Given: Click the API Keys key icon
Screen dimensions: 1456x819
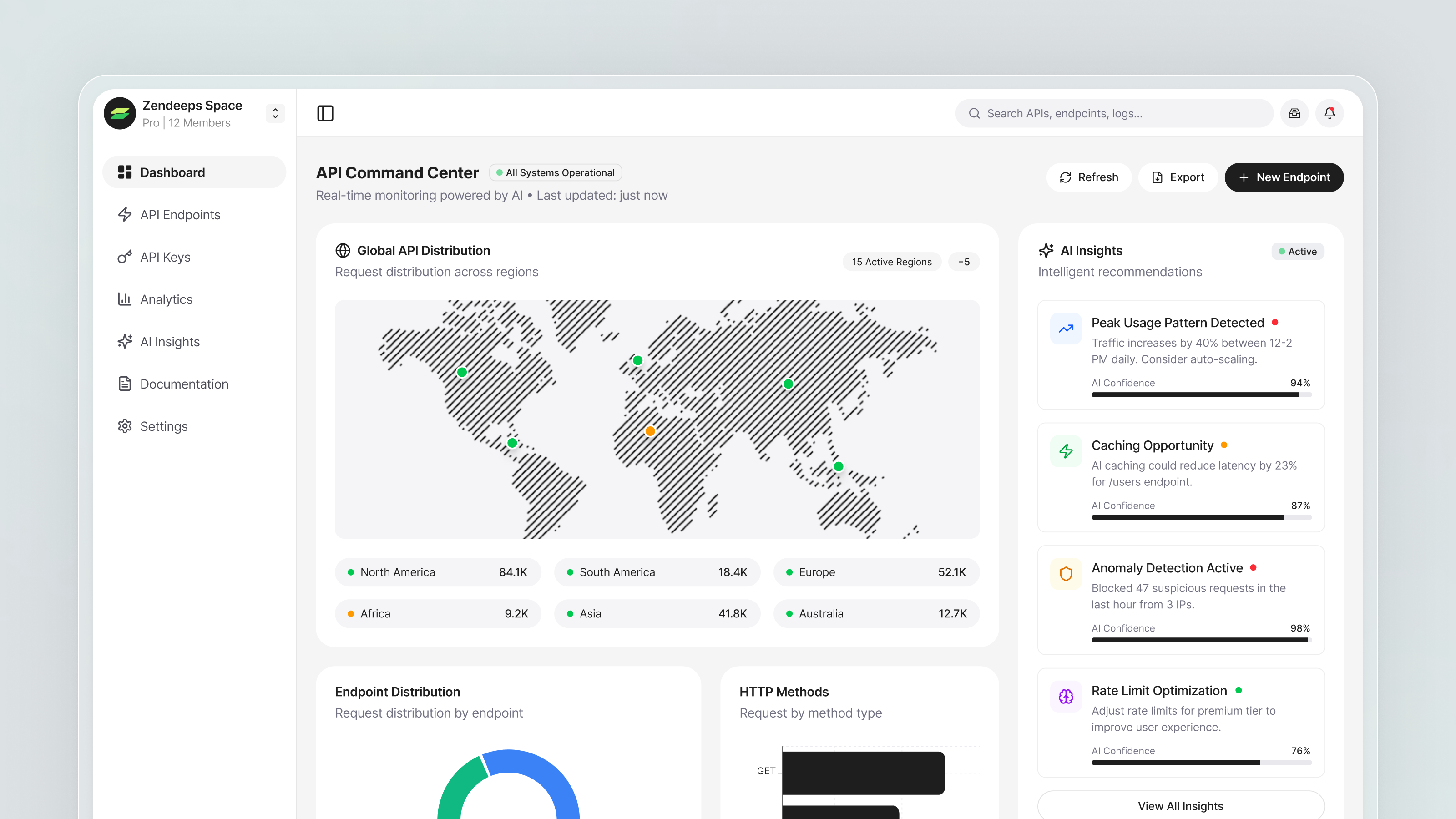Looking at the screenshot, I should 124,257.
